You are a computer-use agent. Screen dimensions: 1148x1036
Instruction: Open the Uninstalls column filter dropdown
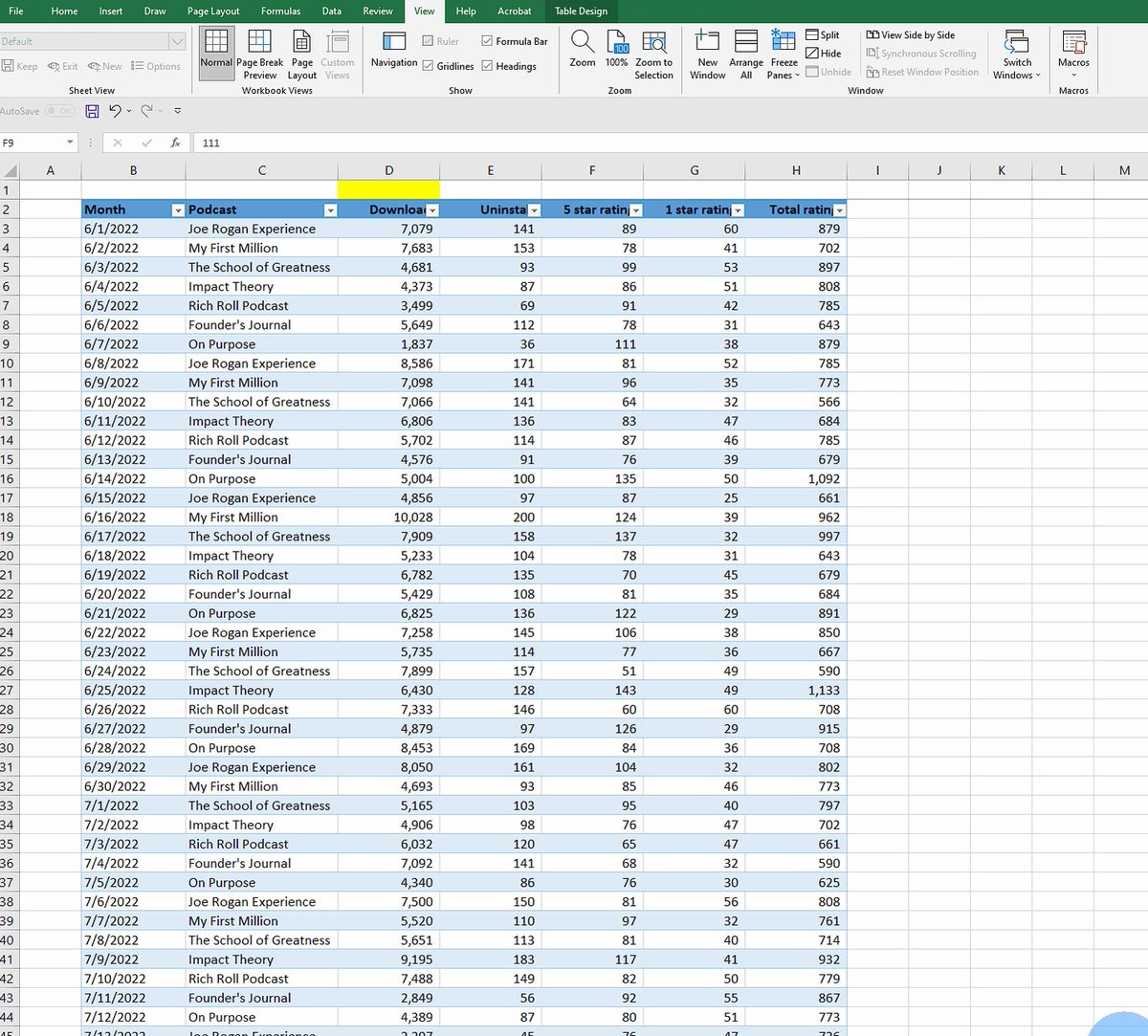(534, 209)
